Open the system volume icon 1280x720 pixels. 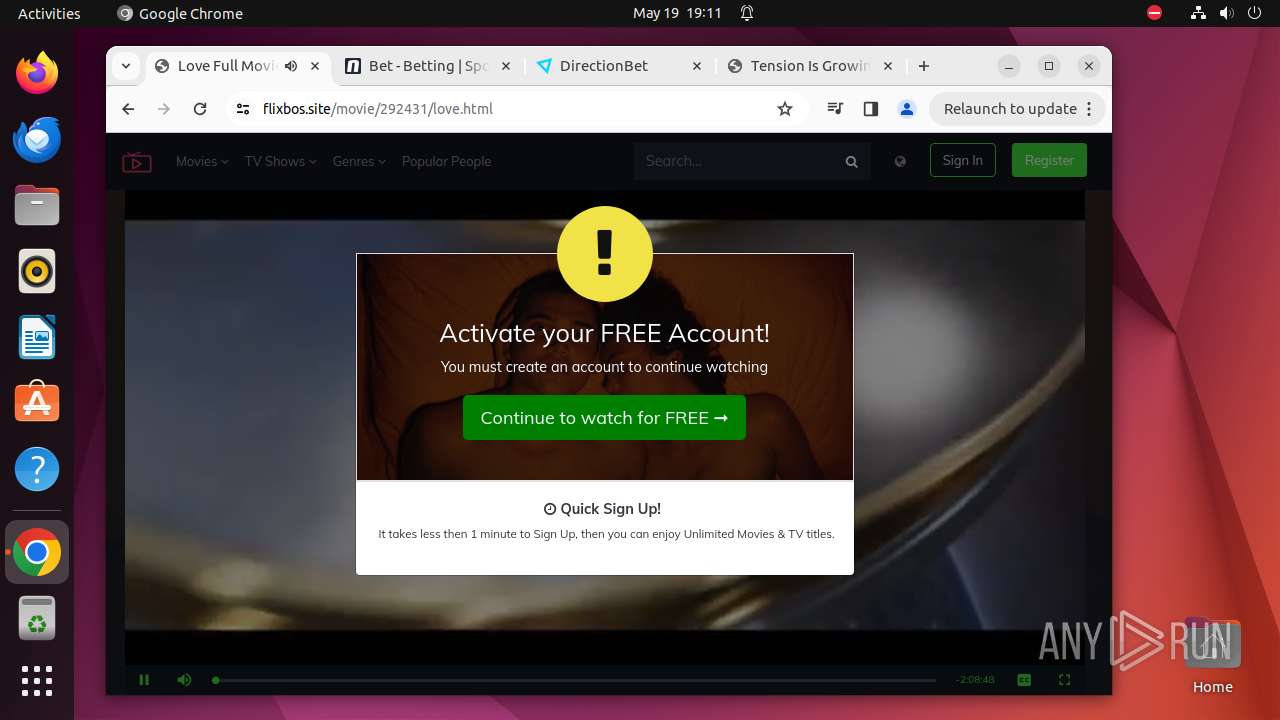[1227, 13]
